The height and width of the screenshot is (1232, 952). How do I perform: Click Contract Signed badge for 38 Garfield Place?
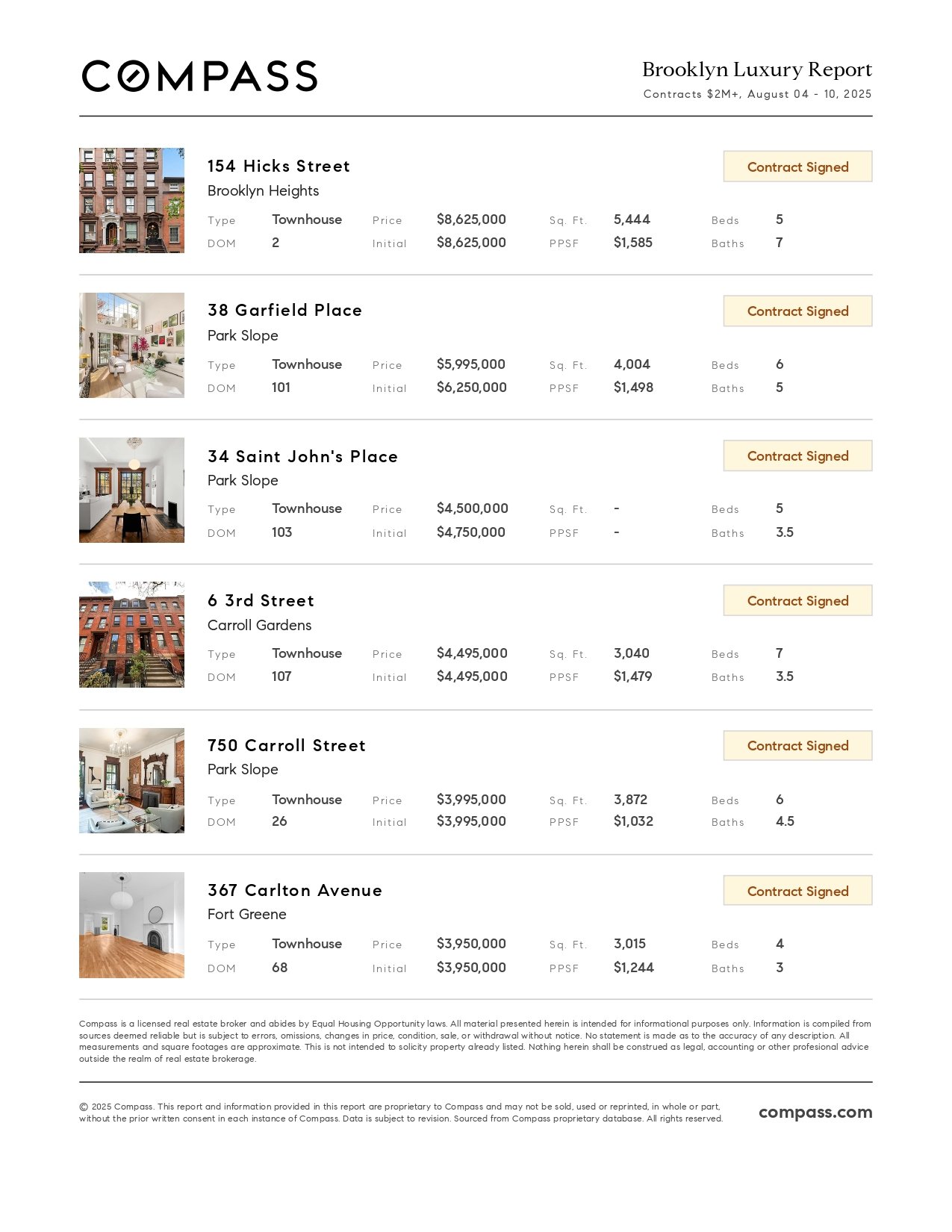[797, 311]
